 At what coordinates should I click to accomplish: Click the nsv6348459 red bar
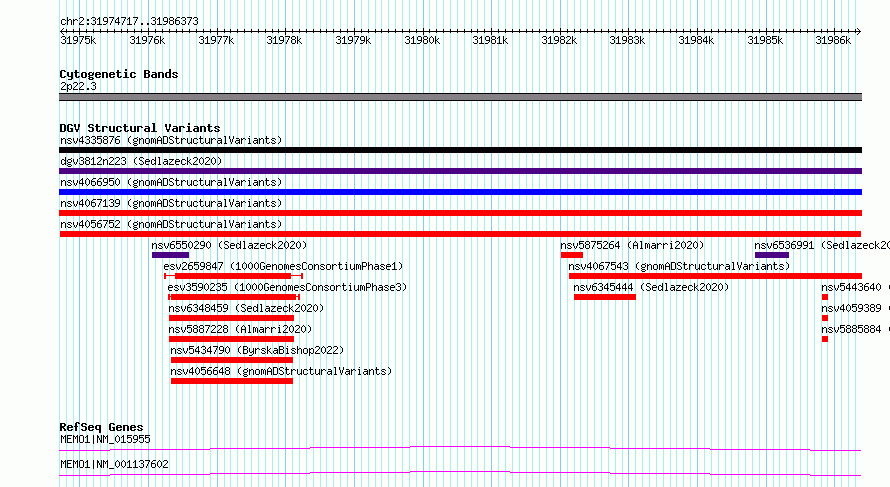231,318
